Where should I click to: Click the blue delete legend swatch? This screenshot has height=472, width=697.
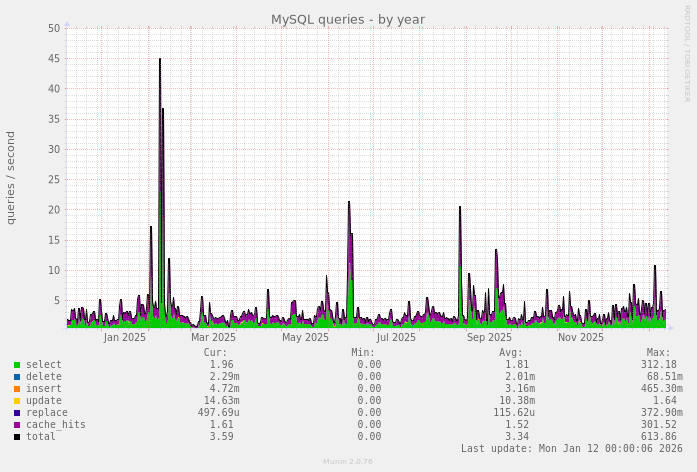click(17, 377)
